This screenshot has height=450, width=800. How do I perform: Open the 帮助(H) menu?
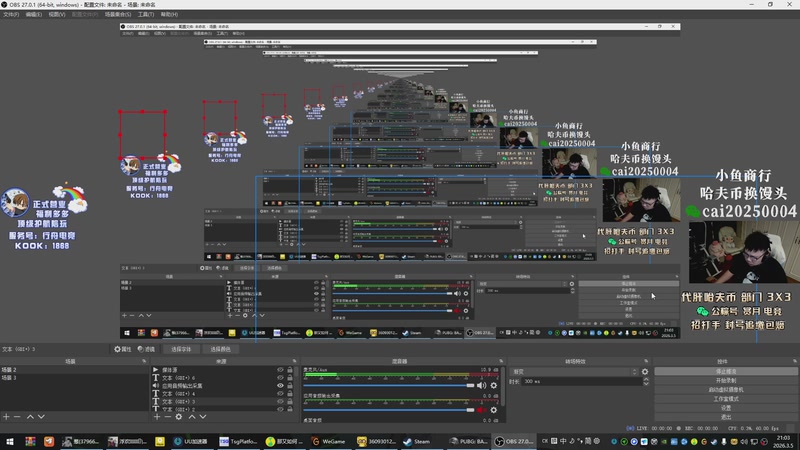[x=169, y=14]
